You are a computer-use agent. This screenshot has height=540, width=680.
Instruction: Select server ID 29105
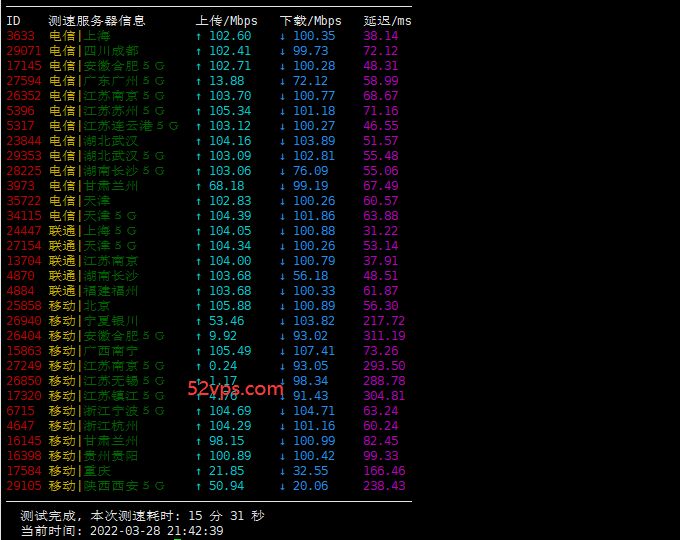pyautogui.click(x=24, y=486)
